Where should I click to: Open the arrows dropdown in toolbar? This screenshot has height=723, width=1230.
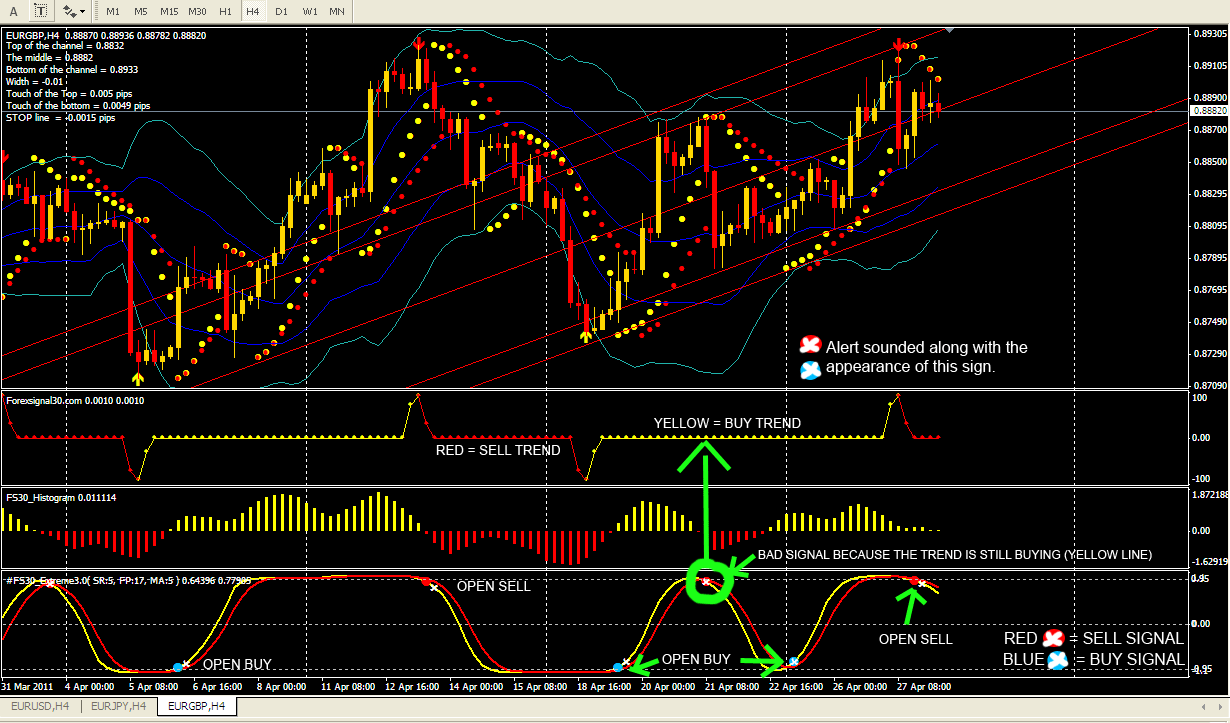83,12
